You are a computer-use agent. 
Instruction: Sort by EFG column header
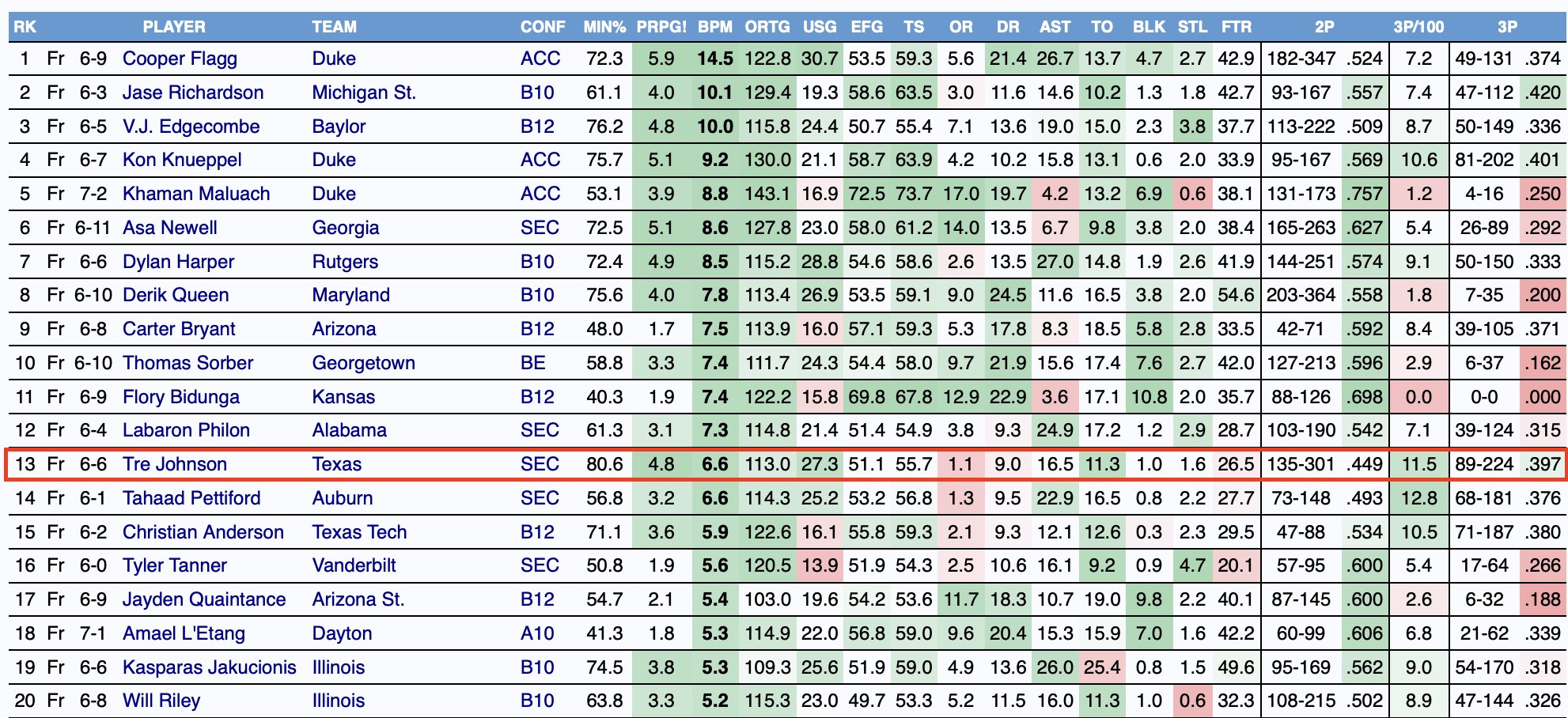pos(867,27)
